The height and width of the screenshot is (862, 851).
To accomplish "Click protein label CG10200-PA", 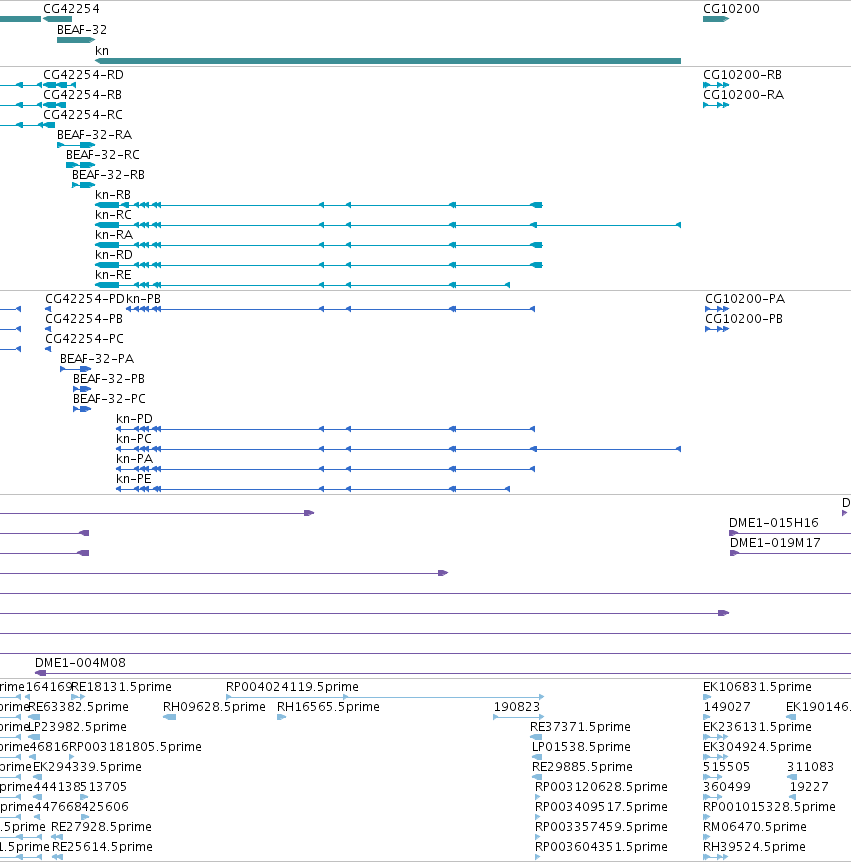I will (745, 299).
